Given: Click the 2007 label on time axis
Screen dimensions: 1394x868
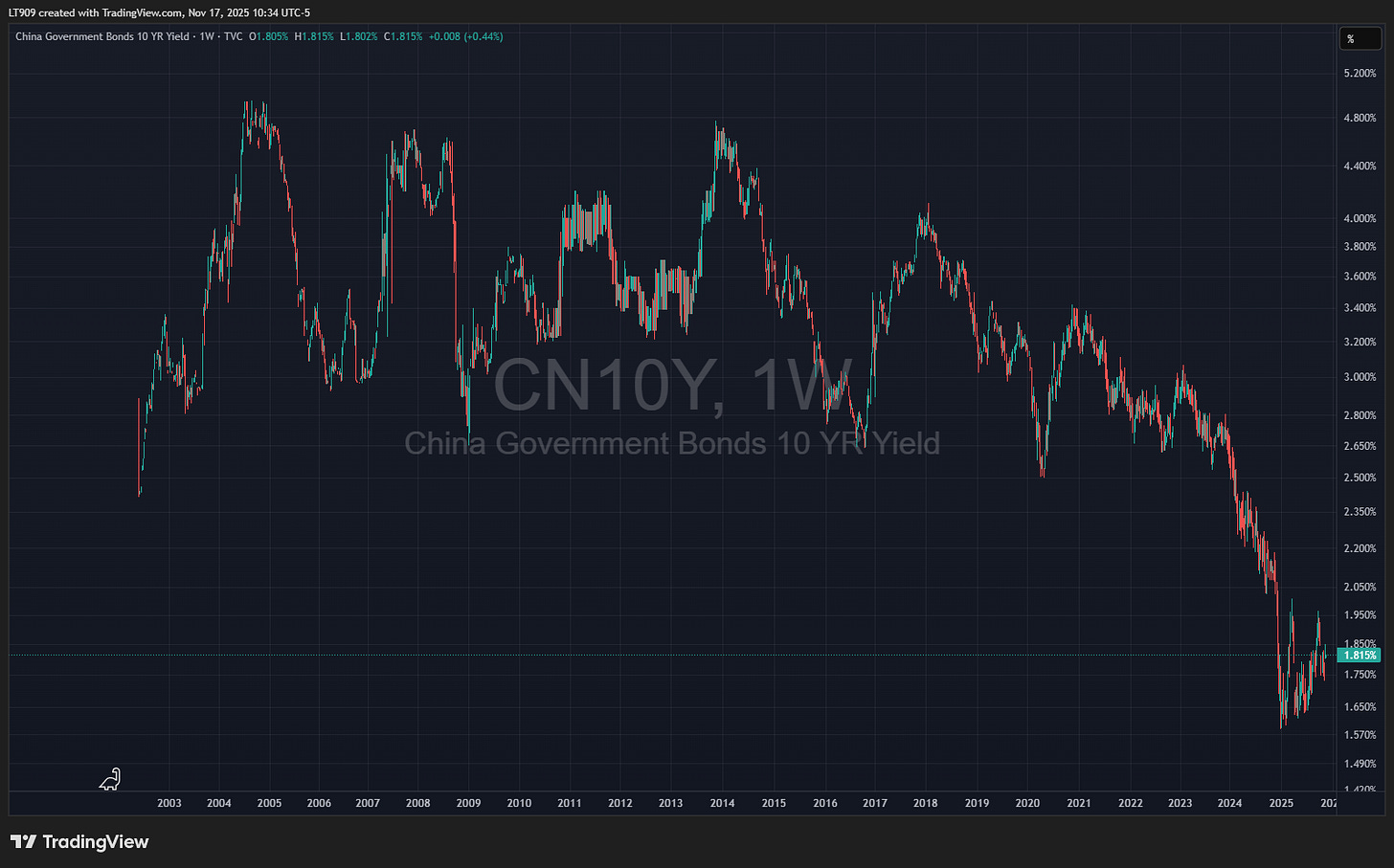Looking at the screenshot, I should pyautogui.click(x=368, y=803).
